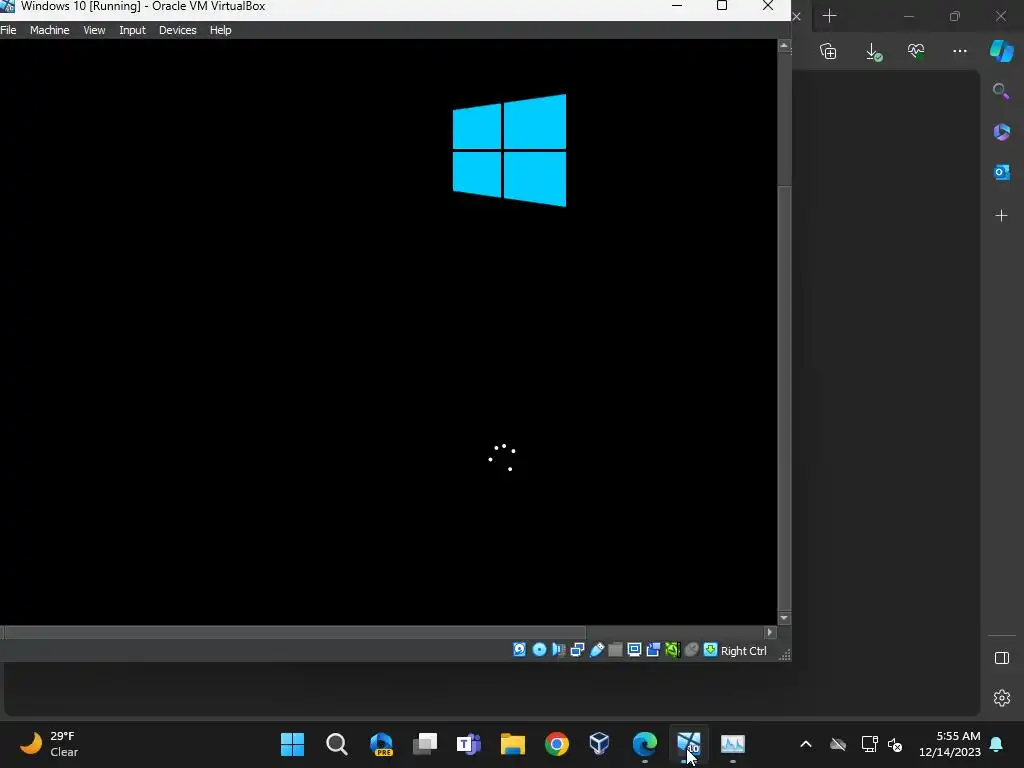Screen dimensions: 1024x768
Task: Launch Microsoft Teams from taskbar
Action: [469, 744]
